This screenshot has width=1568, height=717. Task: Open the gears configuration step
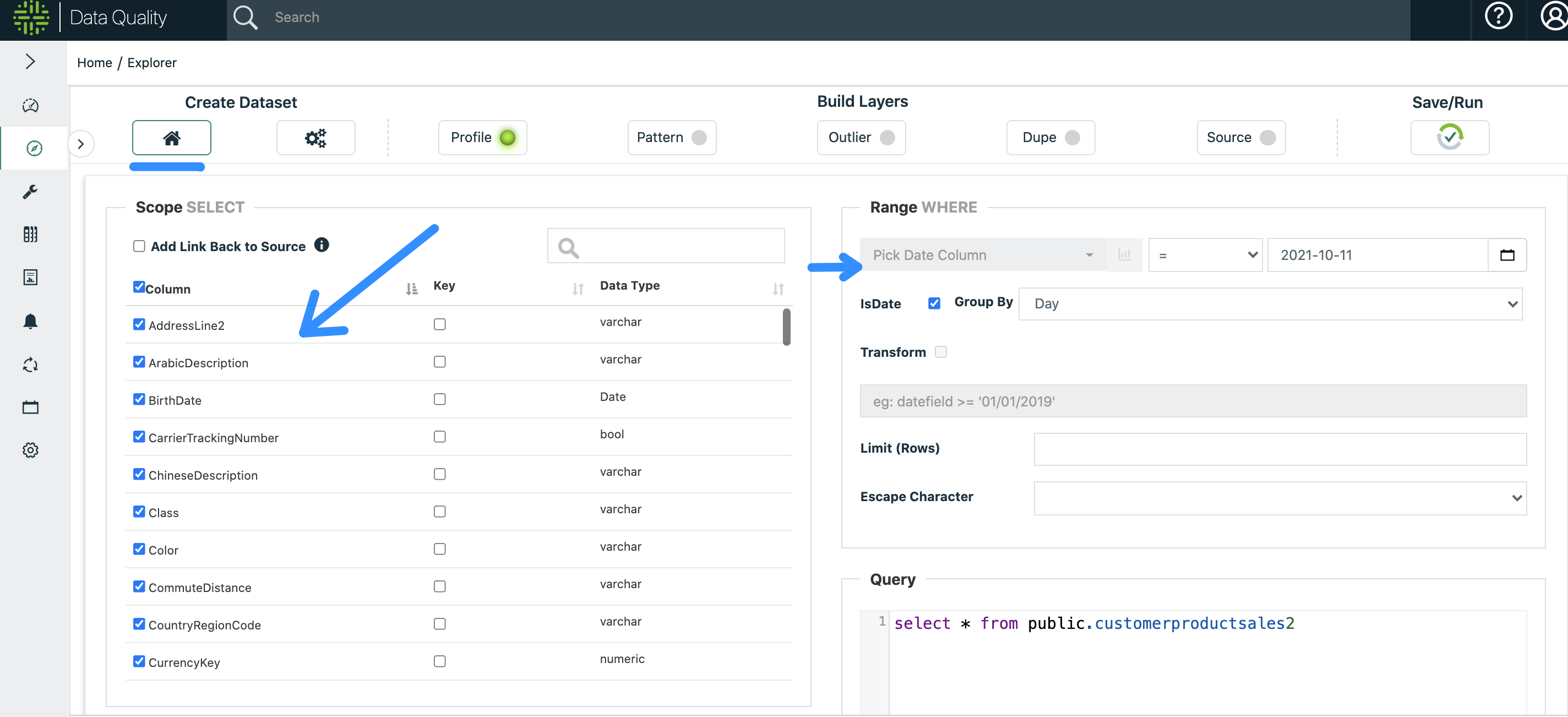point(315,138)
